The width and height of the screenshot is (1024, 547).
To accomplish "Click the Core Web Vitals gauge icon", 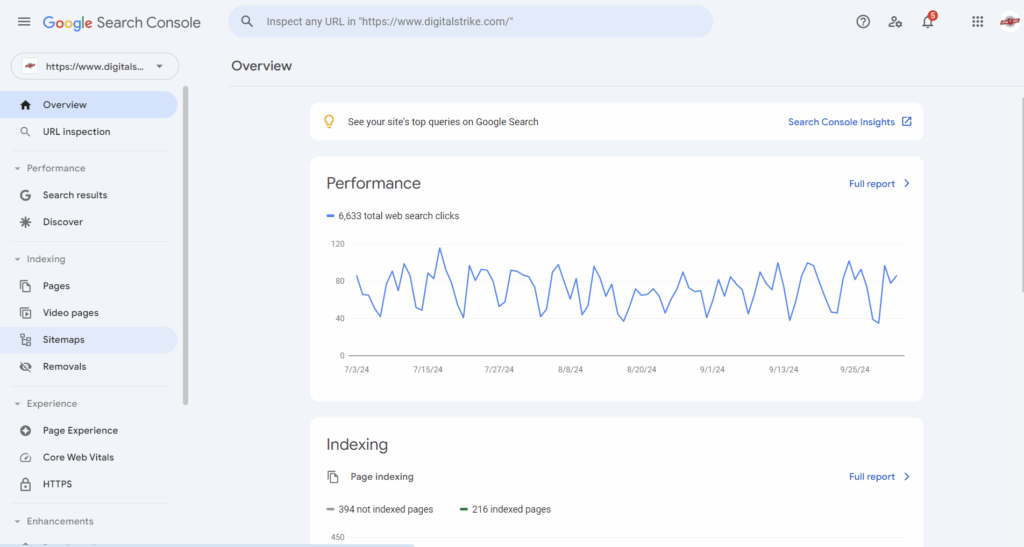I will coord(25,458).
